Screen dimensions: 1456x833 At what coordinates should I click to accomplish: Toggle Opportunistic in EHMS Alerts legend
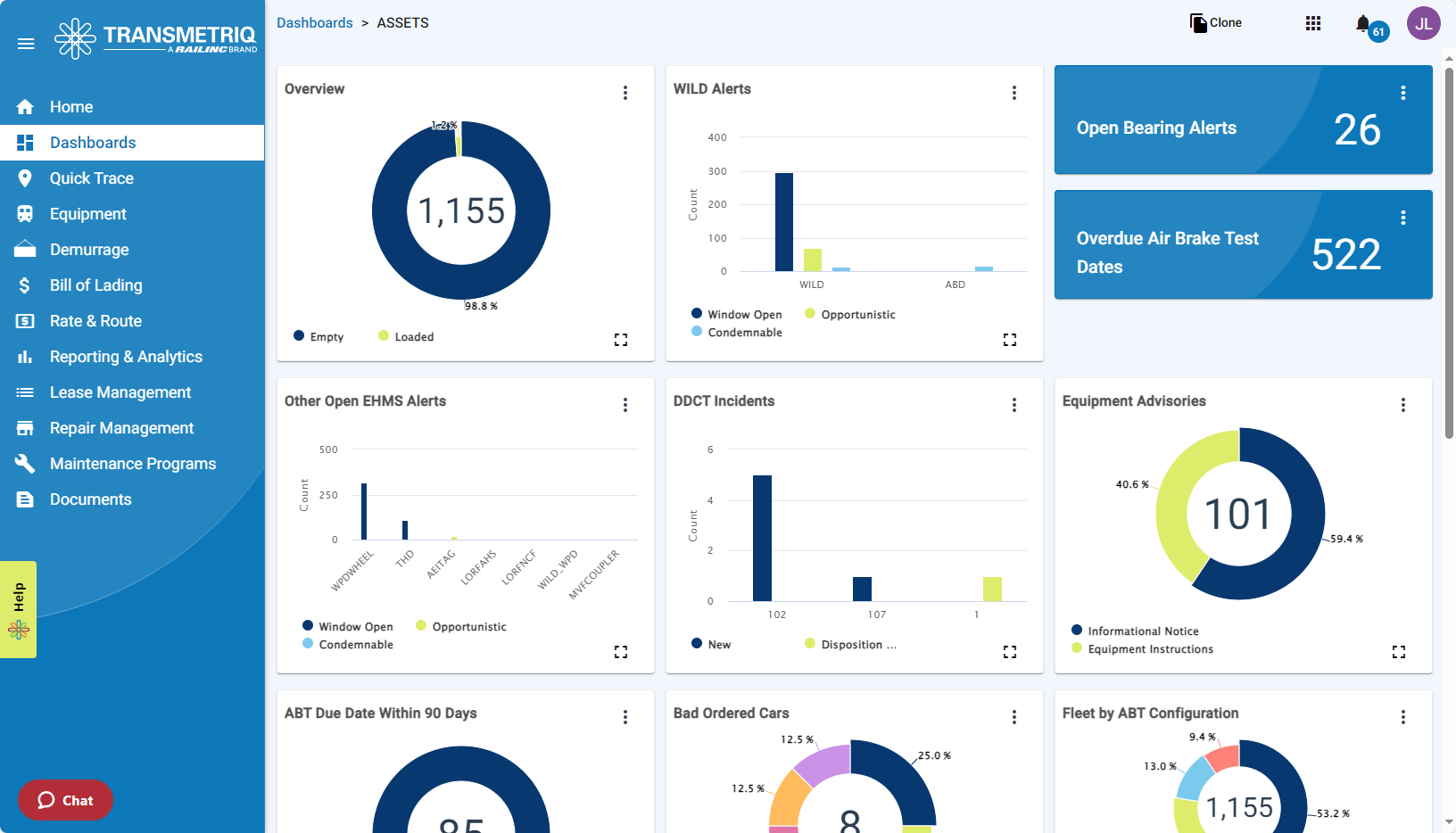click(461, 626)
